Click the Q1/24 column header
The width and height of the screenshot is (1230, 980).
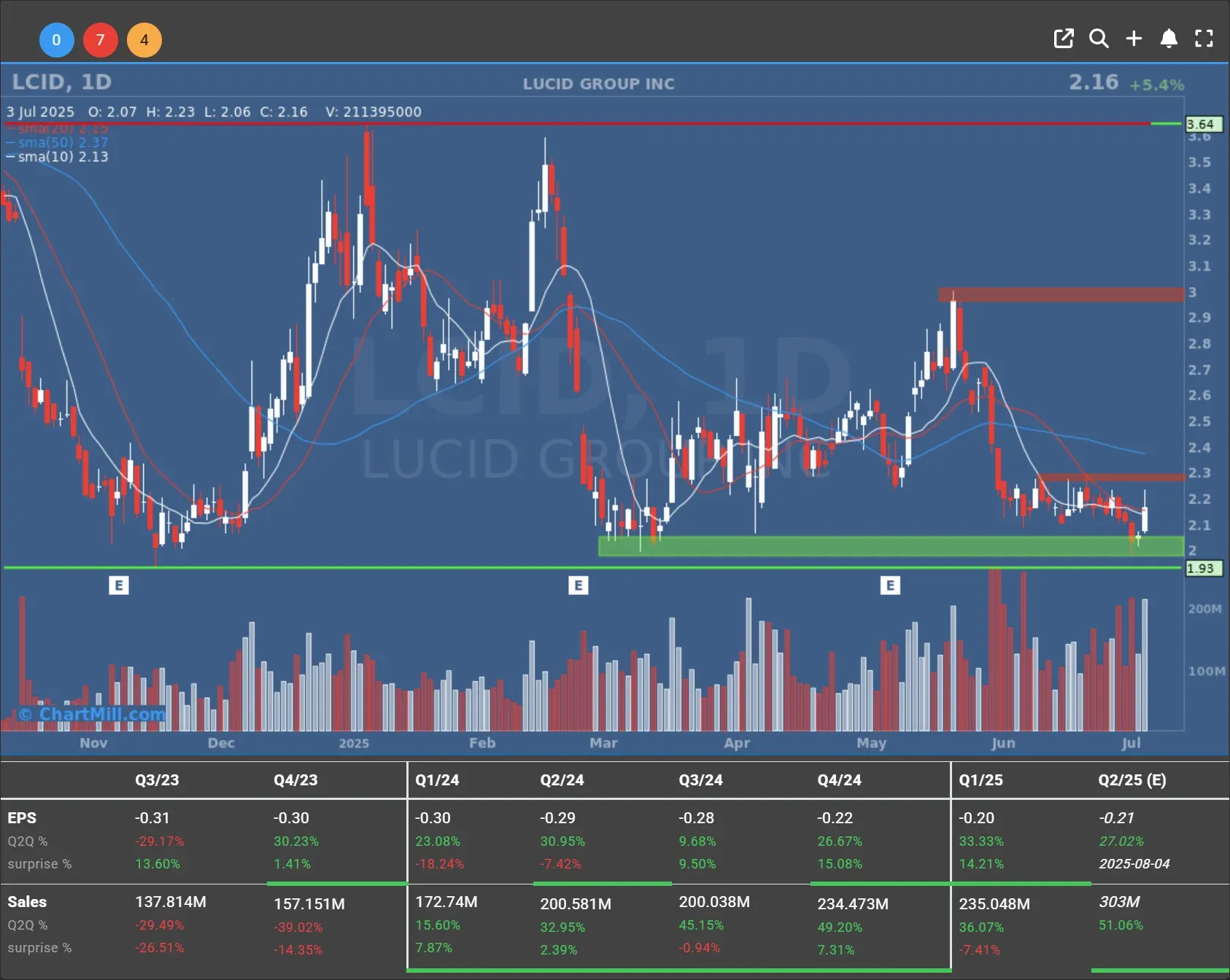(x=437, y=779)
